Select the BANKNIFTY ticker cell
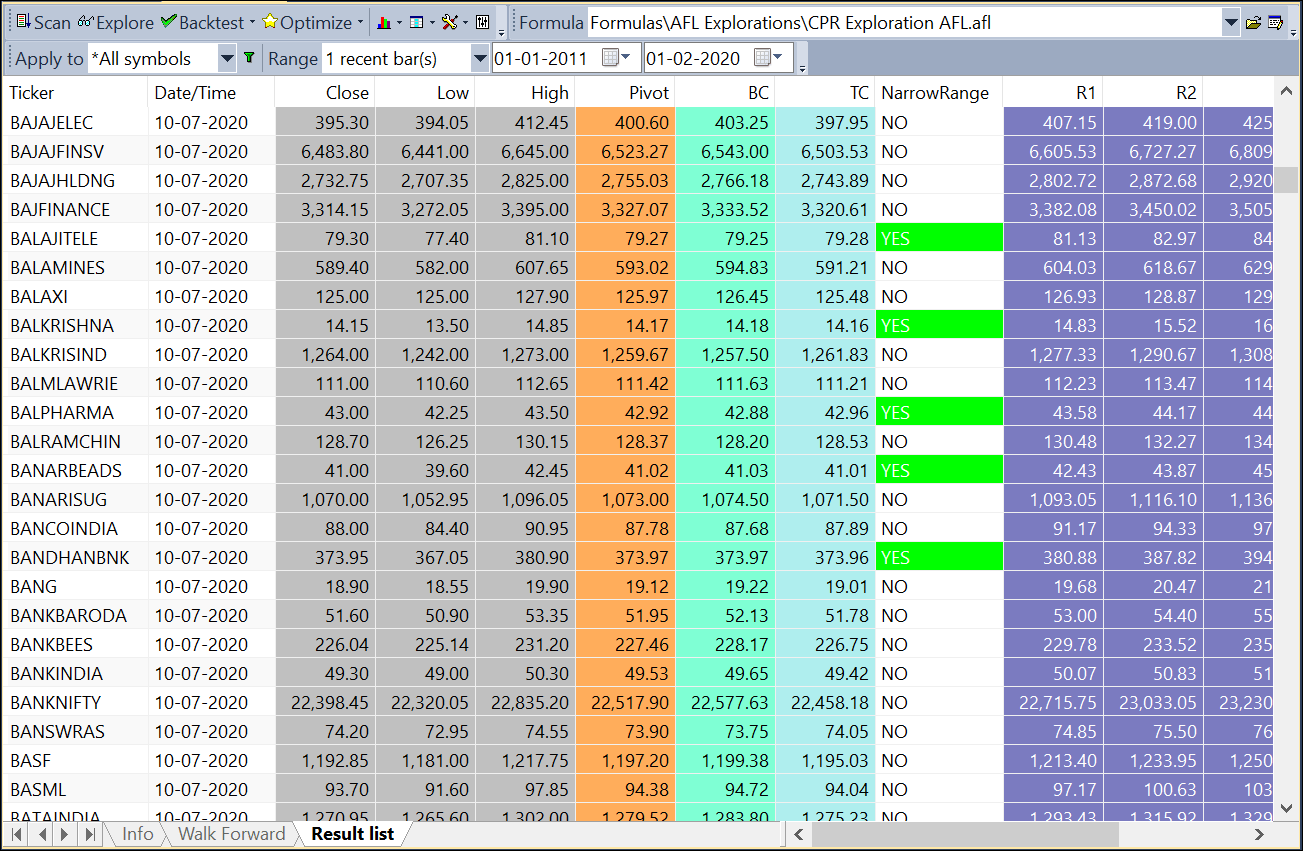Viewport: 1303px width, 851px height. tap(75, 703)
